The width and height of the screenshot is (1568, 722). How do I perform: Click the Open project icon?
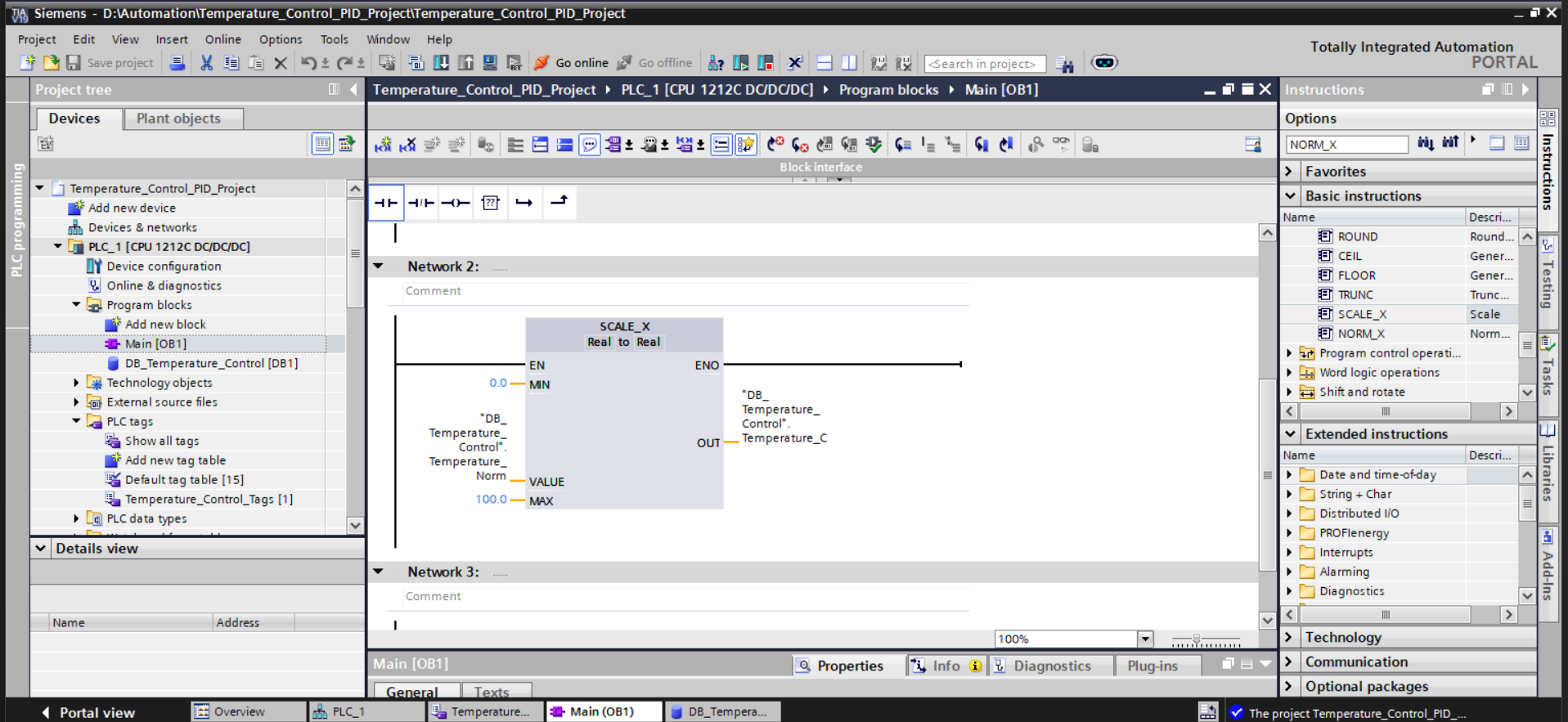point(51,63)
